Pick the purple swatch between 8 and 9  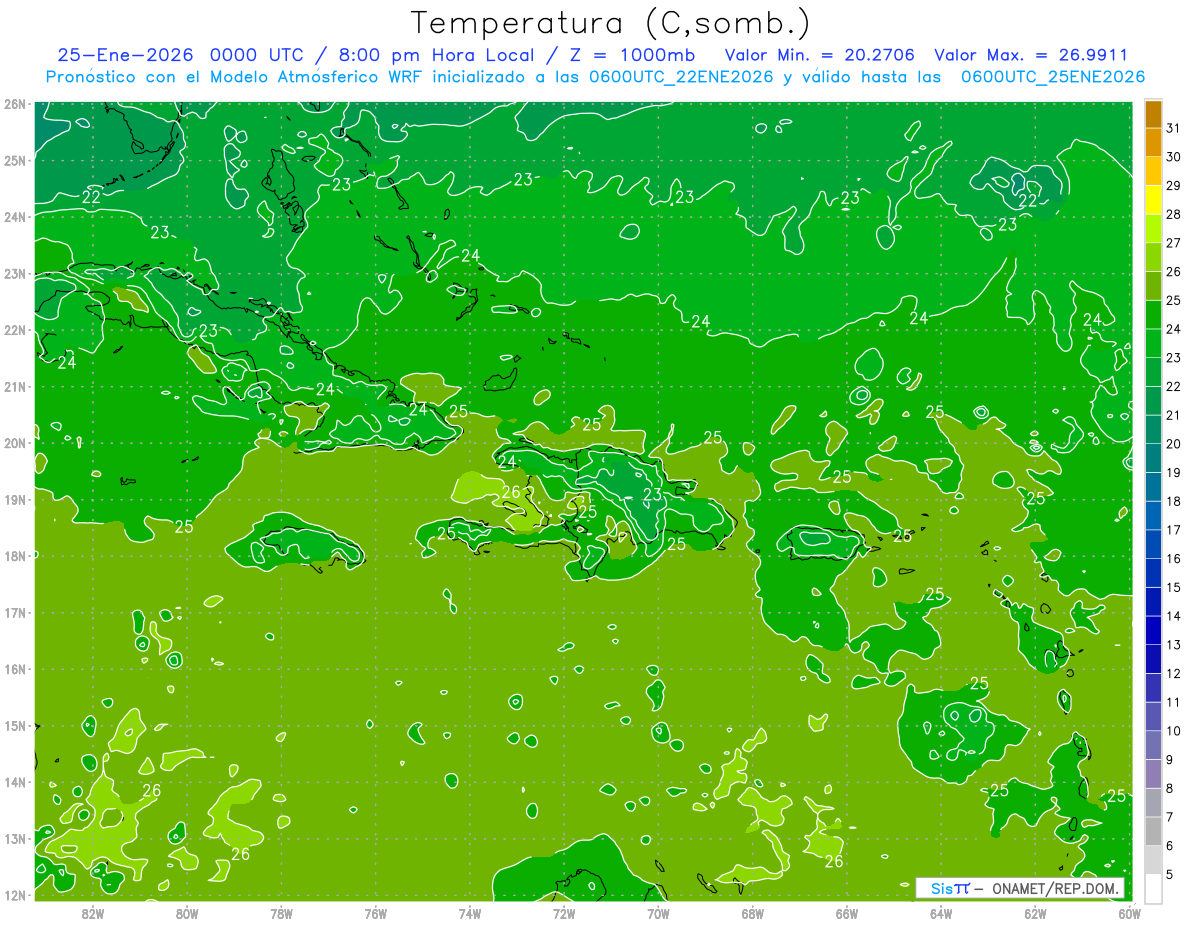(x=1153, y=774)
